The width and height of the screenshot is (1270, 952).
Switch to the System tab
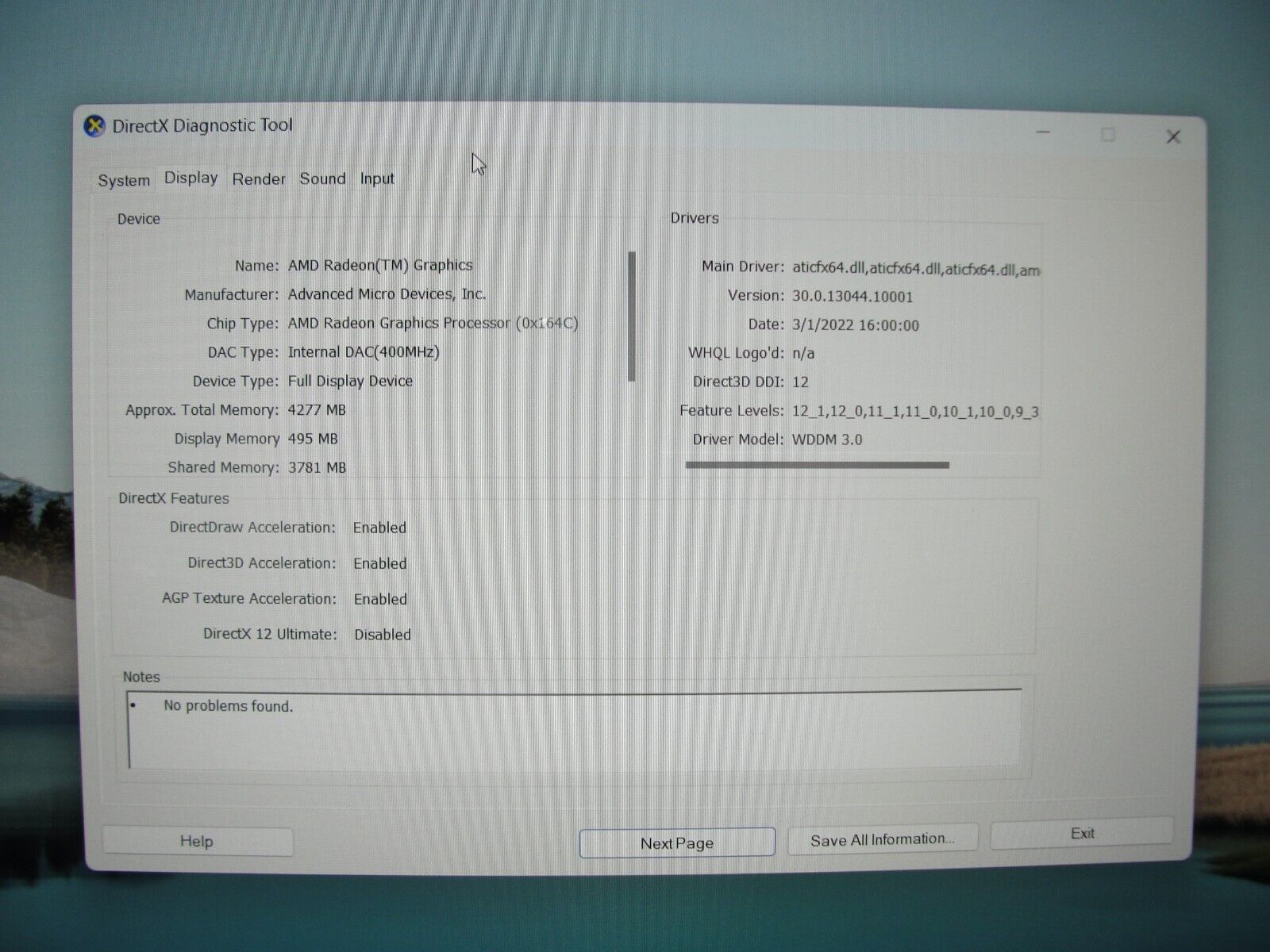(124, 180)
